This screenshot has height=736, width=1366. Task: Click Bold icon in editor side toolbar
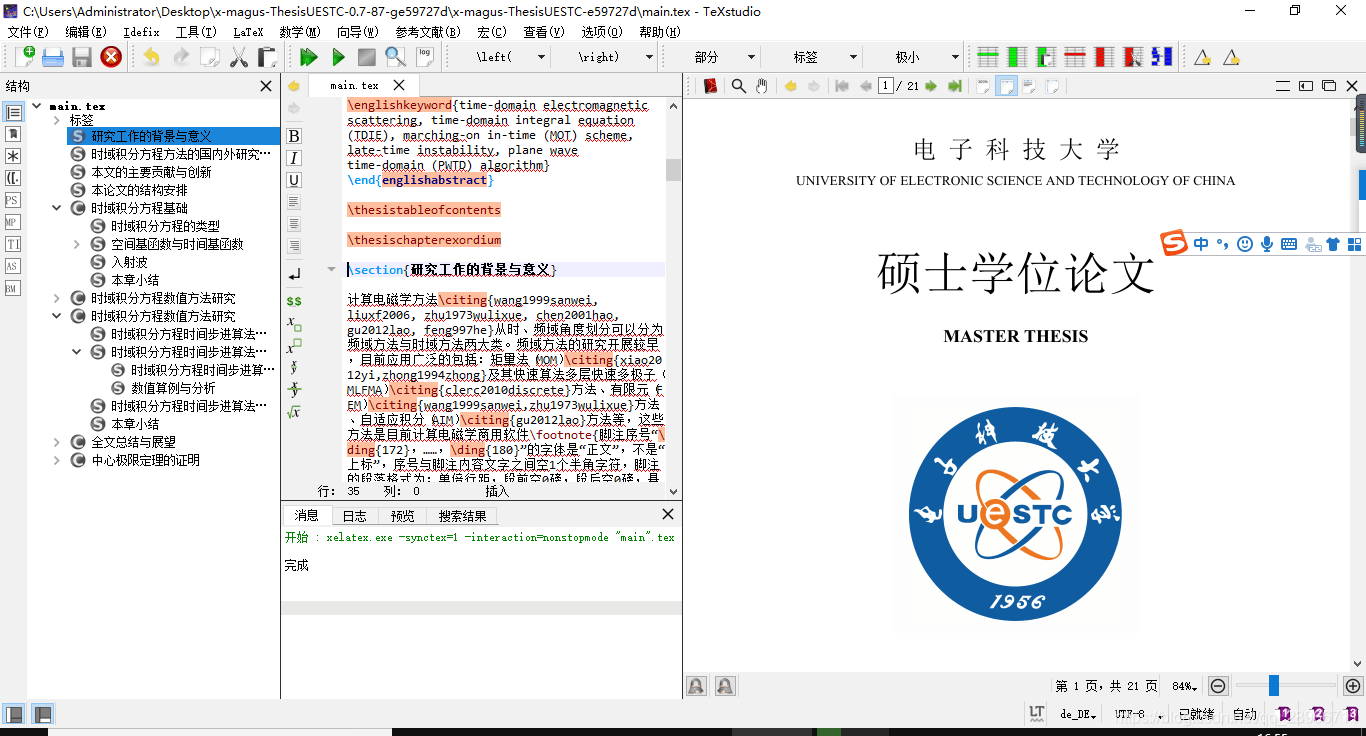294,136
